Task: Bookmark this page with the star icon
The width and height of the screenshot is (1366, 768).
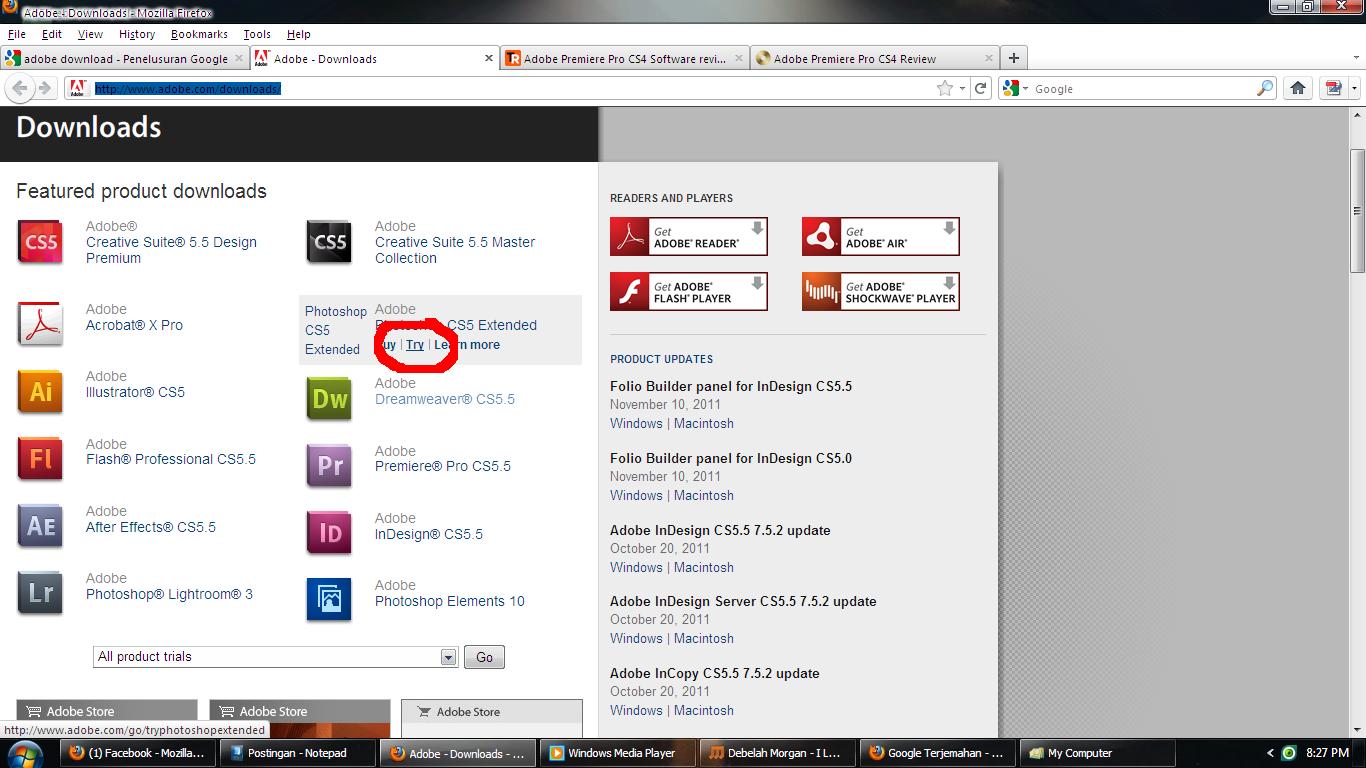Action: click(x=945, y=88)
